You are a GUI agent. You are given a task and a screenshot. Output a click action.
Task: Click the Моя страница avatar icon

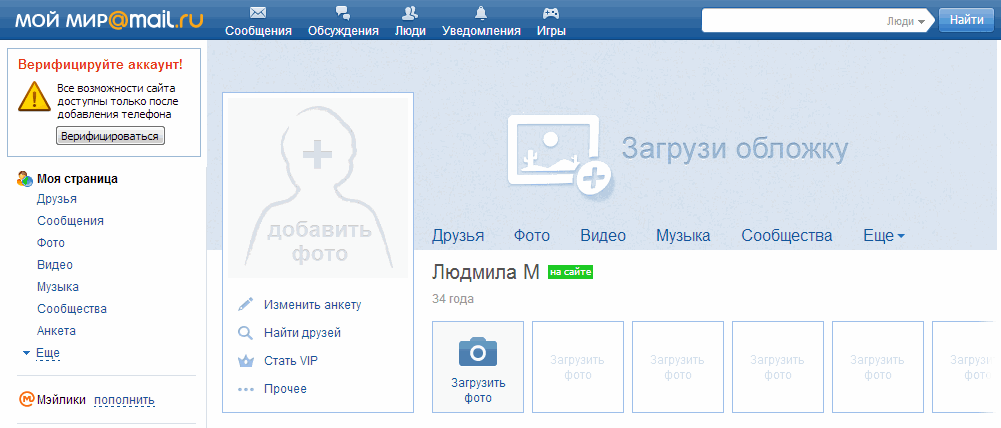24,179
